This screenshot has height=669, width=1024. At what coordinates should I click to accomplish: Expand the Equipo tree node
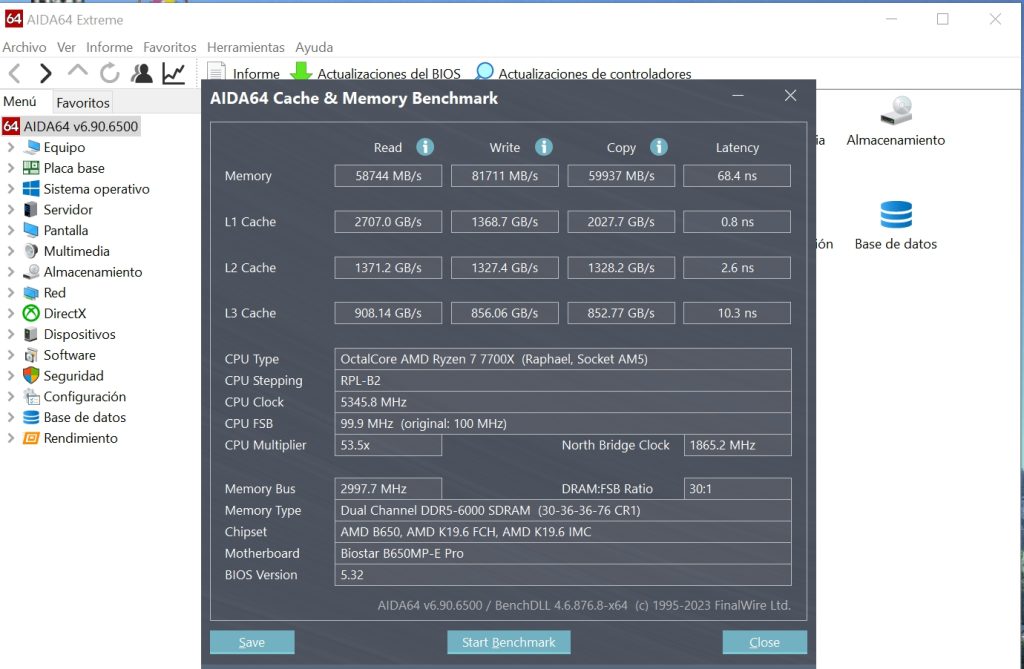point(10,148)
